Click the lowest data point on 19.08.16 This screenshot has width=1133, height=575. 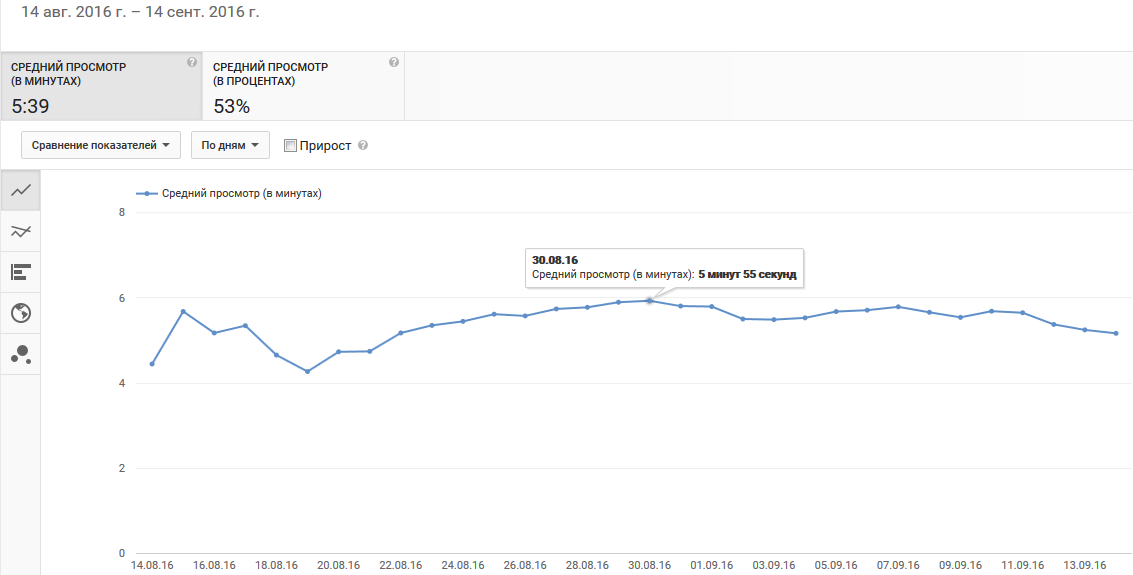pyautogui.click(x=307, y=371)
